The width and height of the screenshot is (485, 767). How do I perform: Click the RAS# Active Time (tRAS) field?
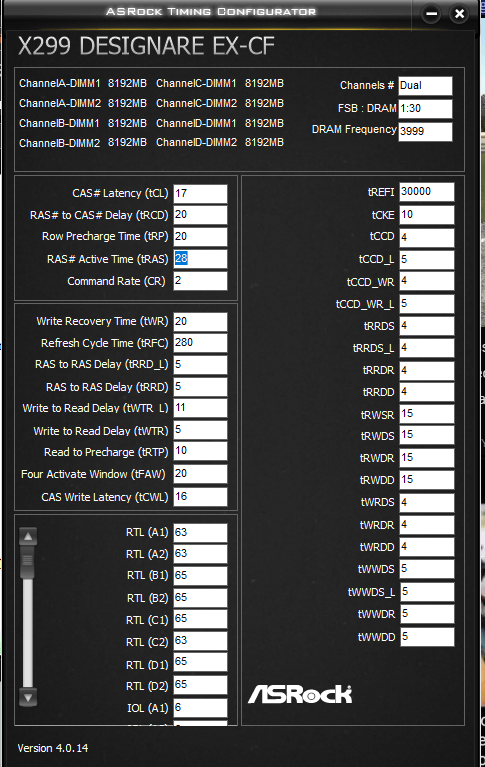200,259
